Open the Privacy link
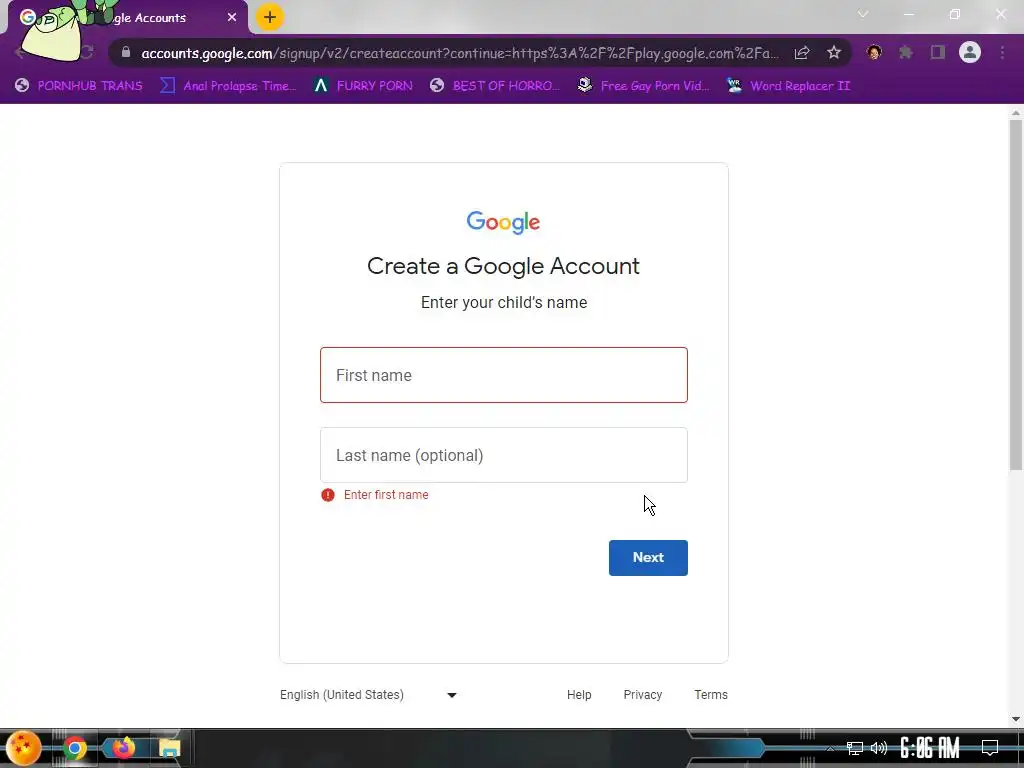Screen dimensions: 1024x768 [643, 695]
